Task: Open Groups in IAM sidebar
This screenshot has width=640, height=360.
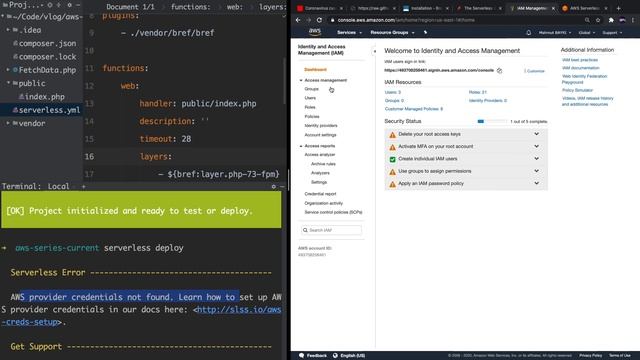Action: 311,89
